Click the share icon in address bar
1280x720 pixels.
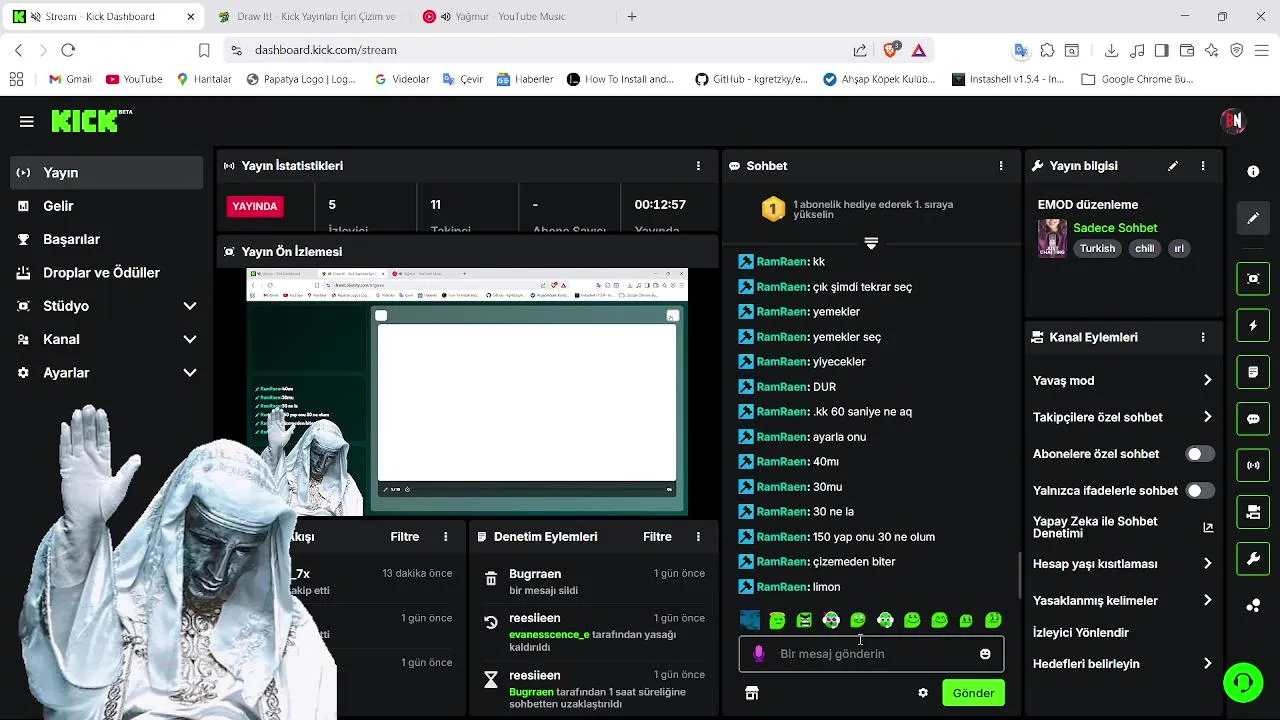point(860,50)
